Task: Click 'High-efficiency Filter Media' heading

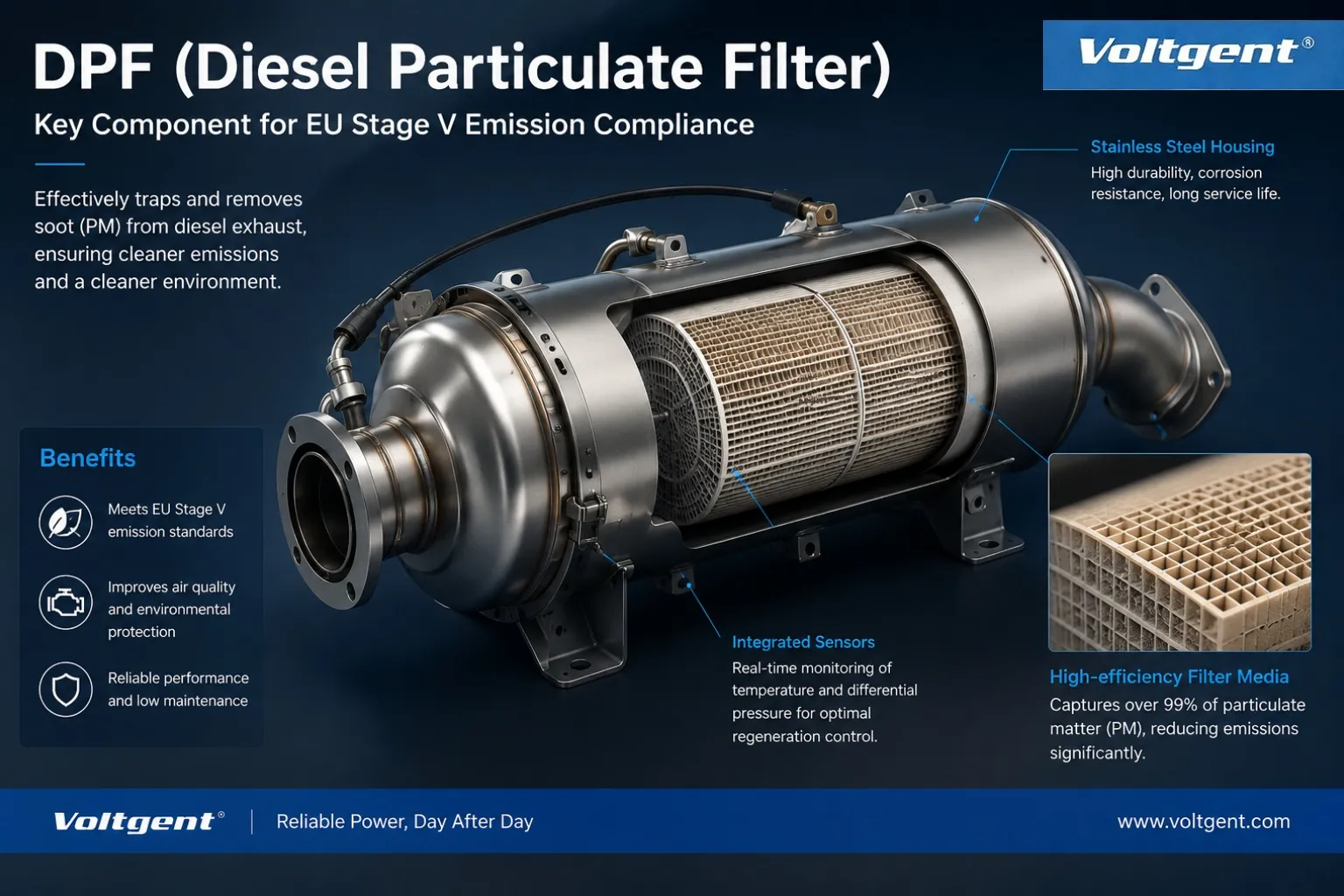Action: 1169,676
